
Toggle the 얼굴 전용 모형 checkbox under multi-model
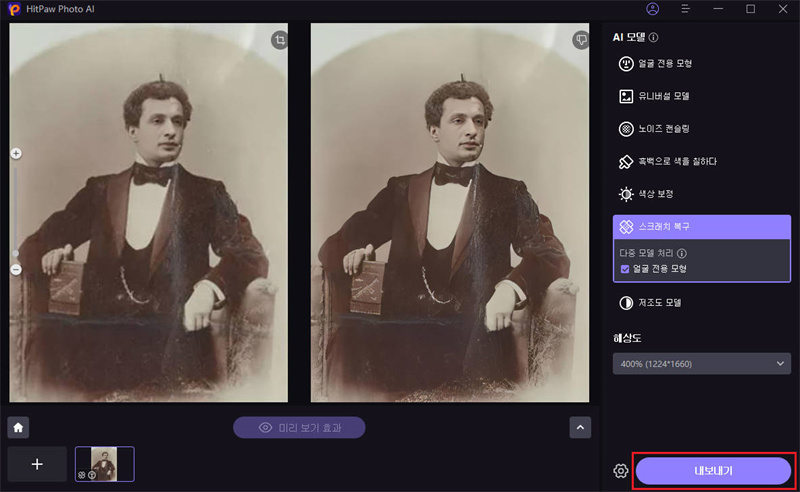[x=625, y=269]
